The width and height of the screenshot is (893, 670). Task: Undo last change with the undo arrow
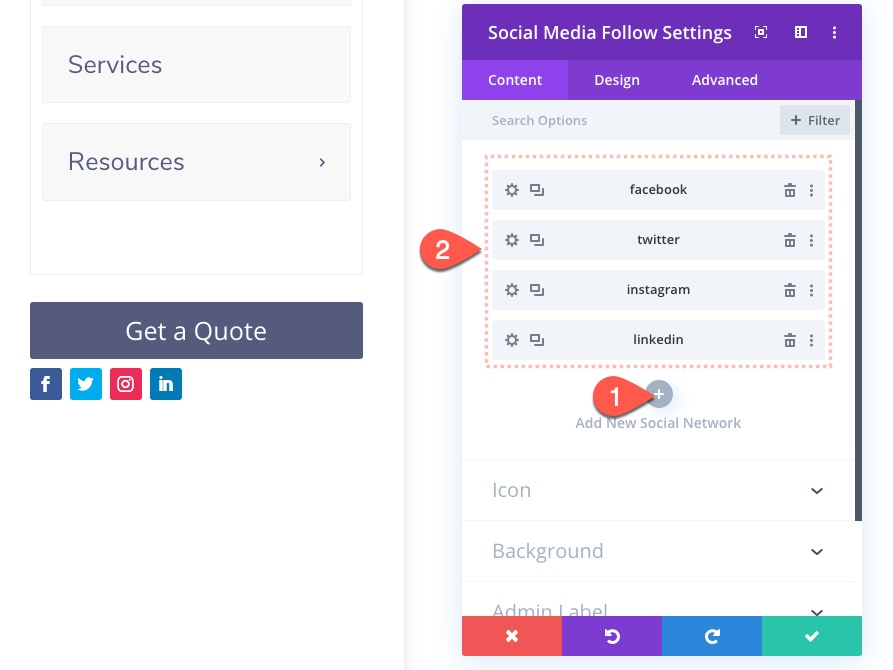611,636
